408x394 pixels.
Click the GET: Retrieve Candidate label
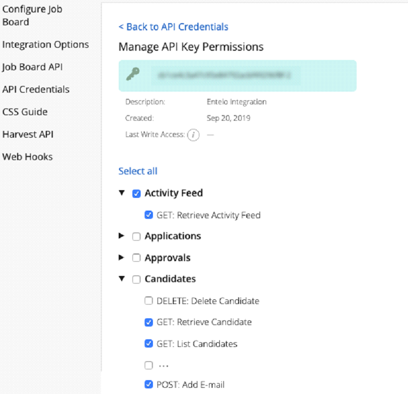tap(204, 322)
